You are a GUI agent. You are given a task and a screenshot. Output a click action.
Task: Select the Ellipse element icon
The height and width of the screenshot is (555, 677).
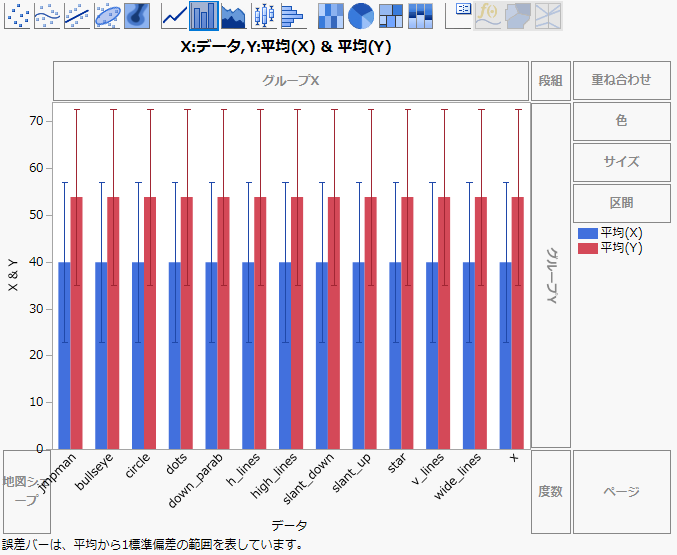click(108, 15)
